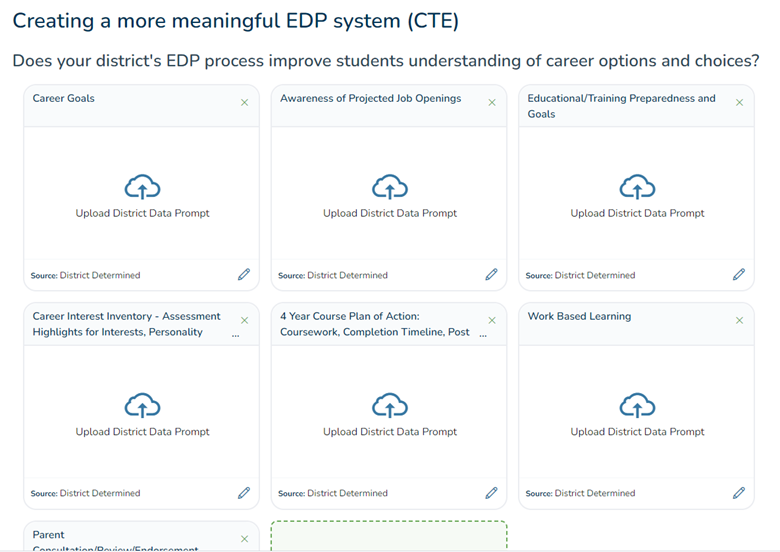The height and width of the screenshot is (552, 780).
Task: Expand truncated 4 Year Course Plan title ellipsis
Action: click(x=484, y=335)
